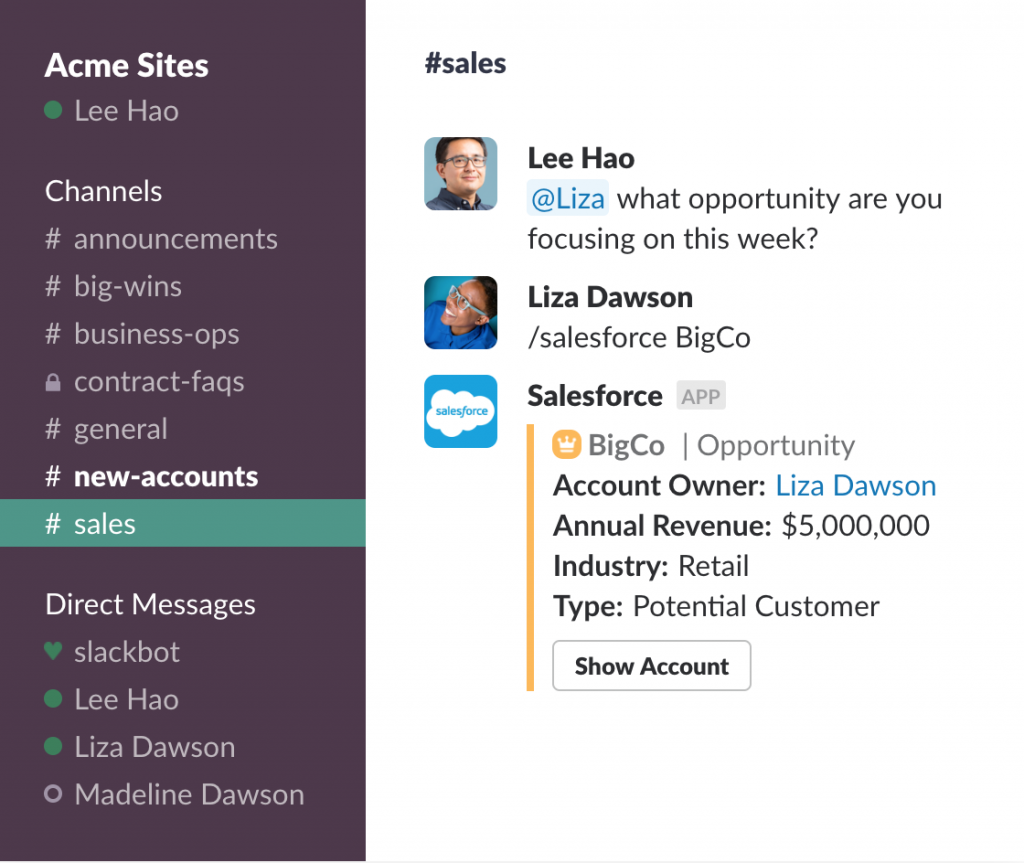Open the Liza Dawson account owner link
This screenshot has width=1024, height=863.
(x=856, y=486)
